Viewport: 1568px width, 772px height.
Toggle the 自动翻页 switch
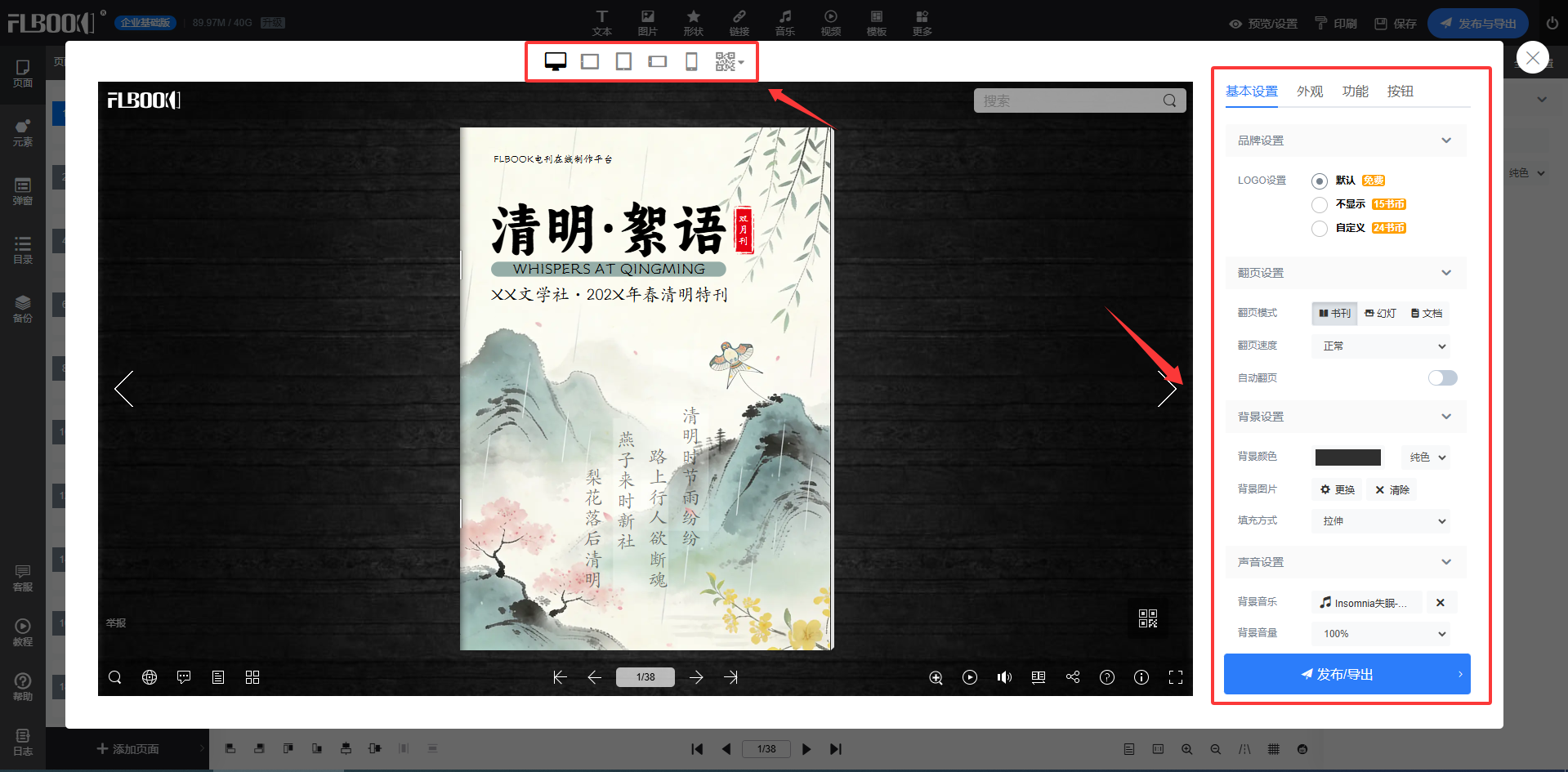click(1442, 377)
